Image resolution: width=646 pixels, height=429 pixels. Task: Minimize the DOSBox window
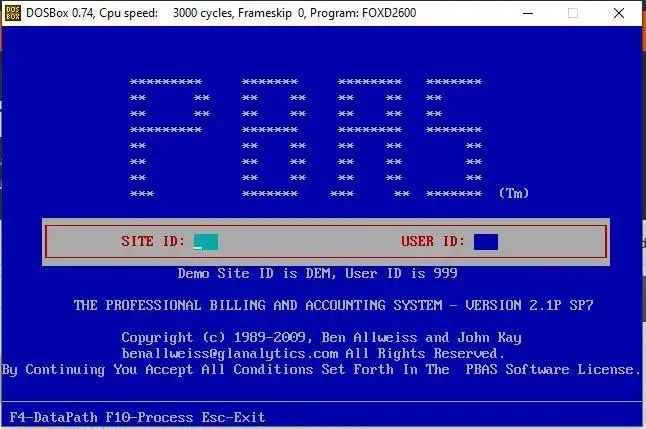[x=528, y=13]
